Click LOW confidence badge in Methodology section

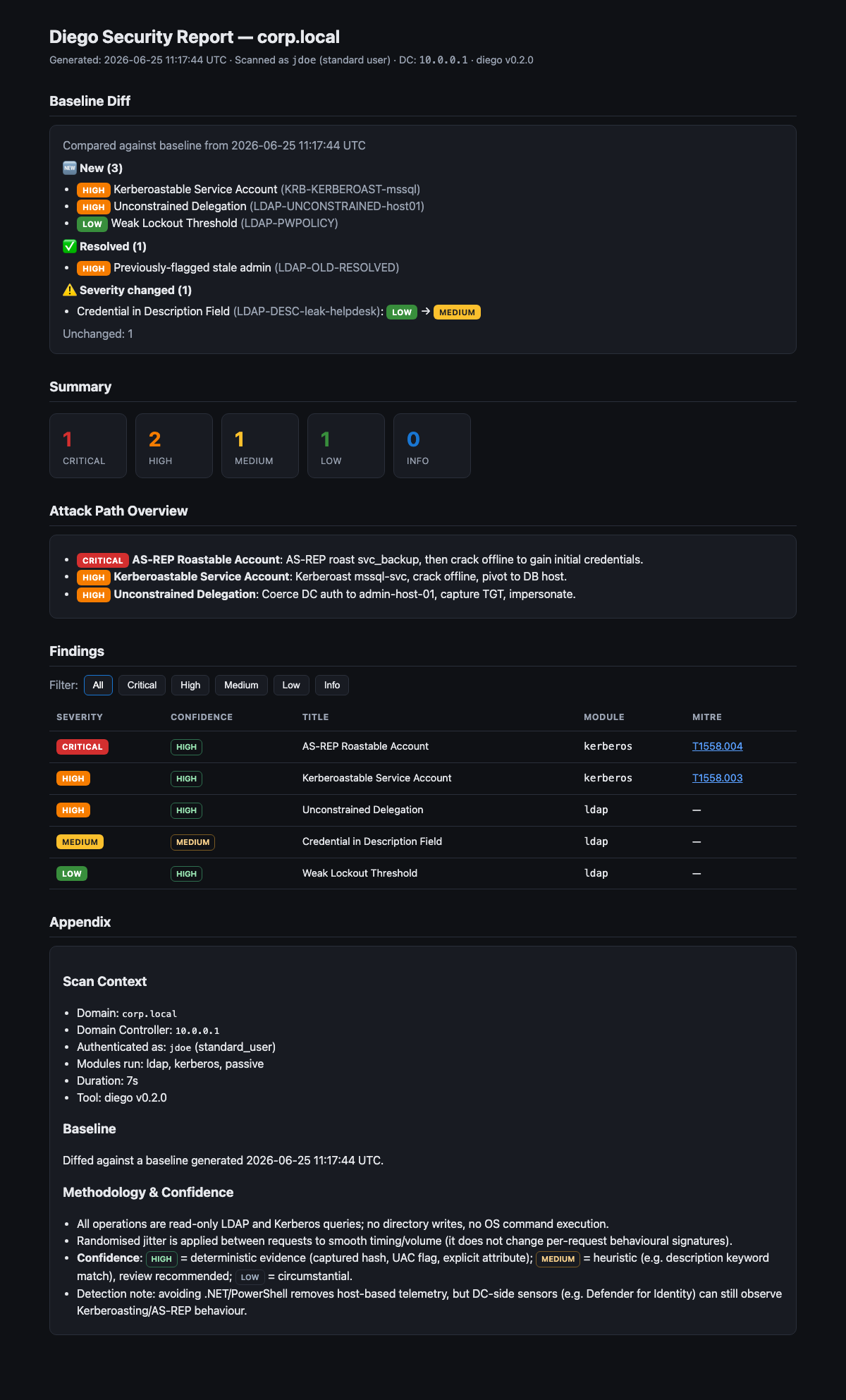[x=250, y=1277]
